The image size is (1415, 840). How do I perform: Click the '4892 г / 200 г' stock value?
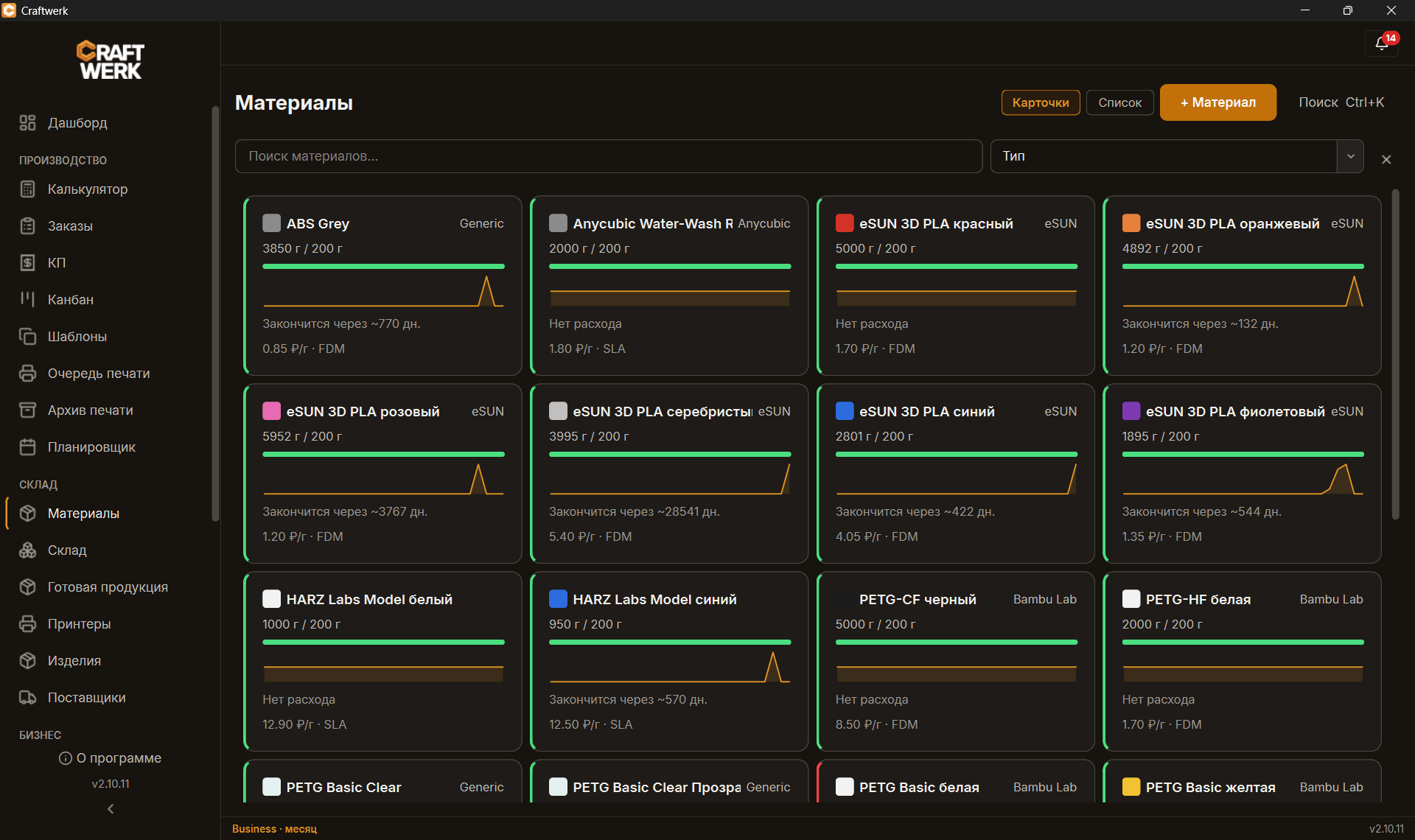click(1162, 248)
